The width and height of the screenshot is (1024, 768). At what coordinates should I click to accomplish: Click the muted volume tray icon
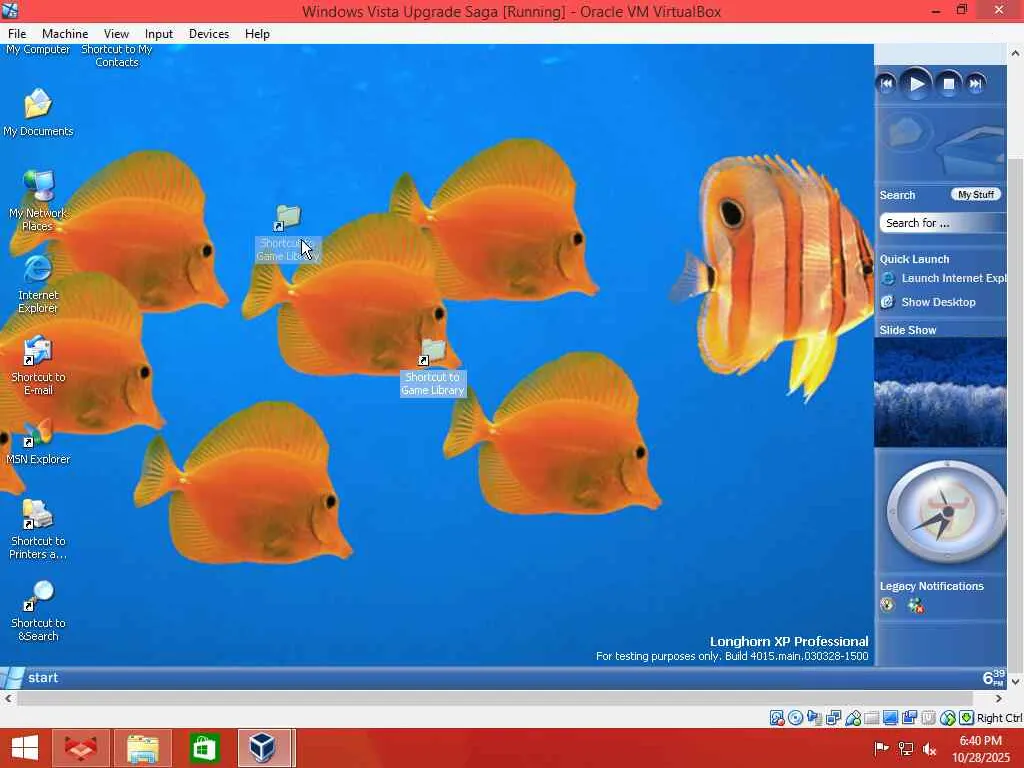coord(929,749)
